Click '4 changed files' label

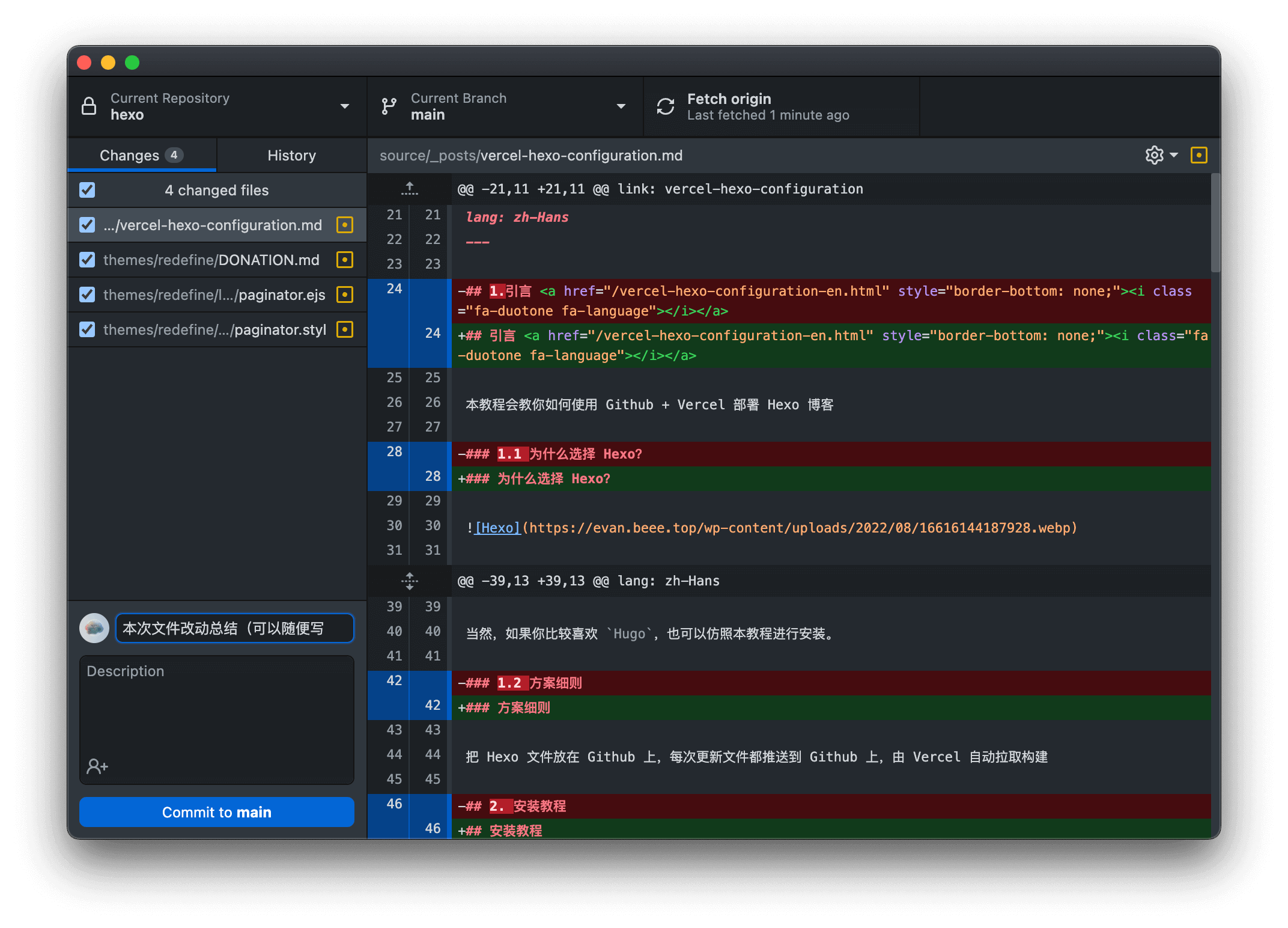(x=217, y=190)
